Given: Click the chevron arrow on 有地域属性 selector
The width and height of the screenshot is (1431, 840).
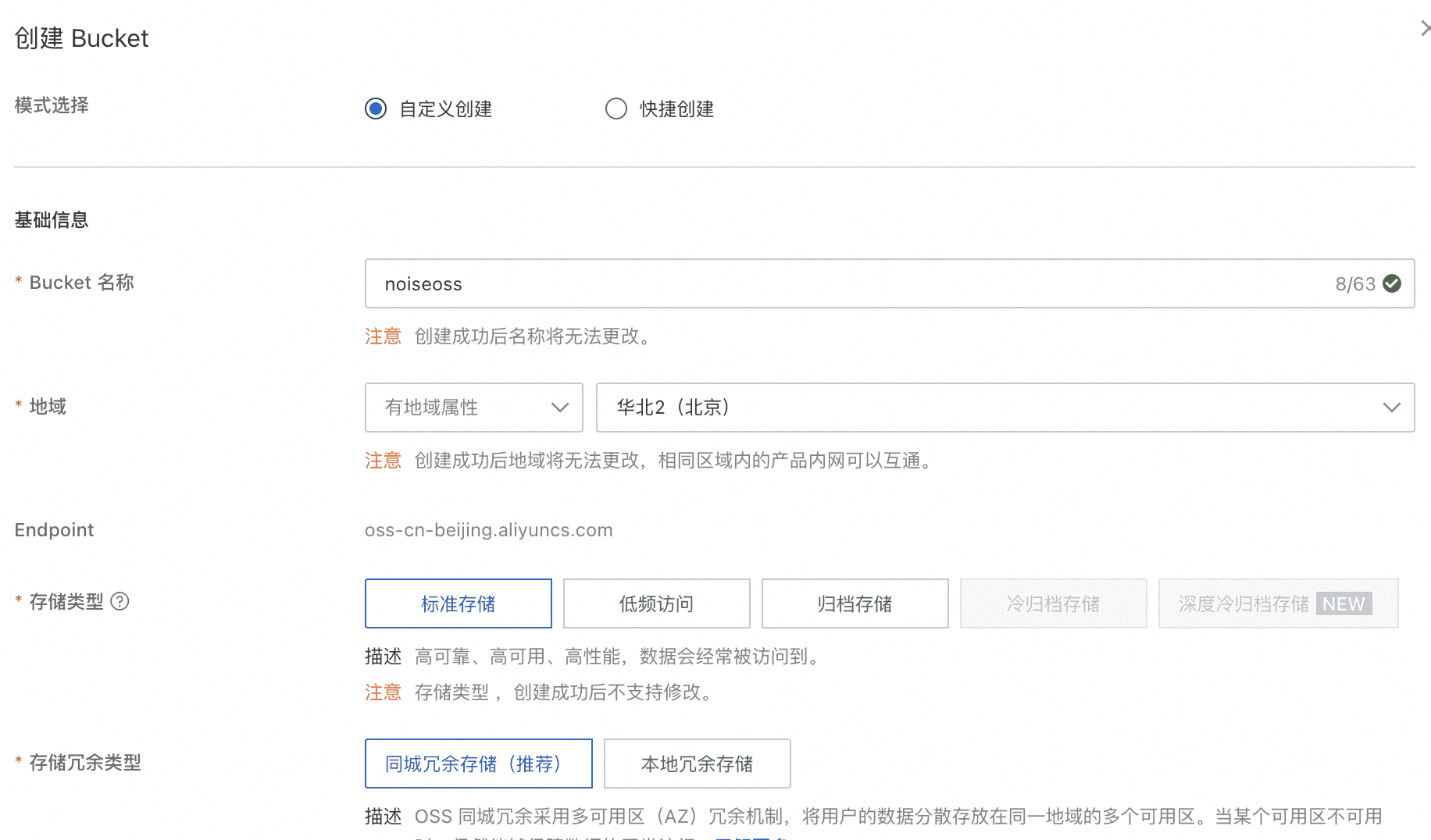Looking at the screenshot, I should pyautogui.click(x=559, y=408).
